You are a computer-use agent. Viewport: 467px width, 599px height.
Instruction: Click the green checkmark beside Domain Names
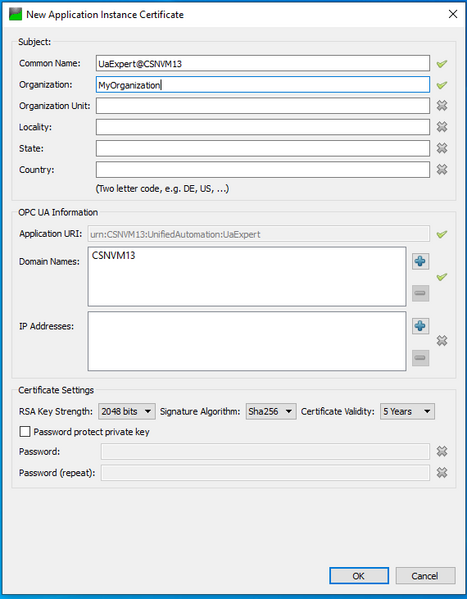(x=442, y=277)
